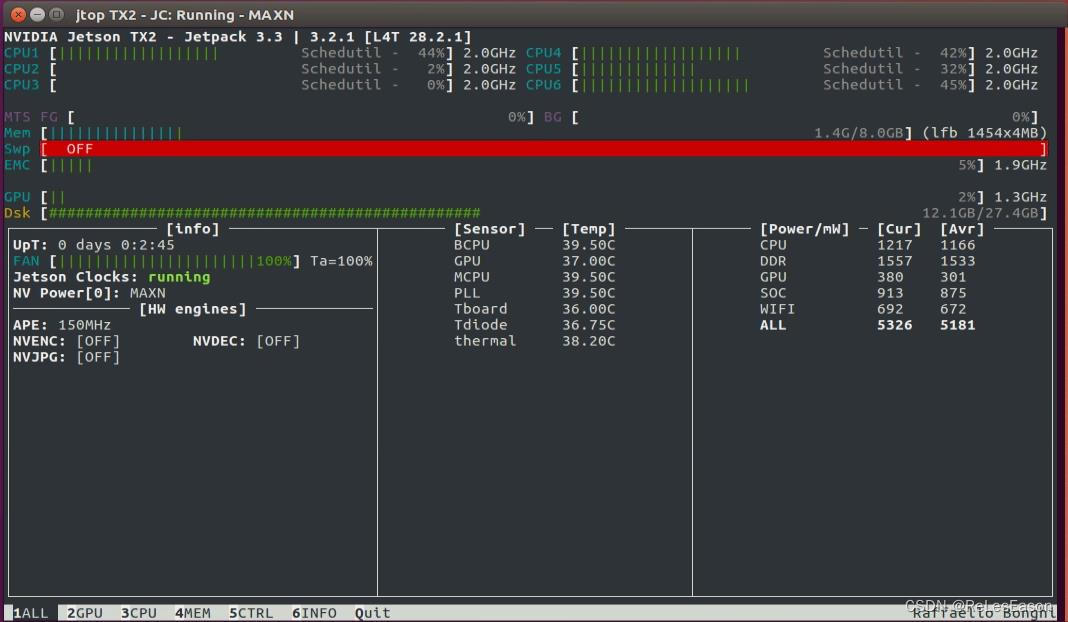Image resolution: width=1068 pixels, height=622 pixels.
Task: Click the CPU5 usage bar
Action: click(774, 69)
